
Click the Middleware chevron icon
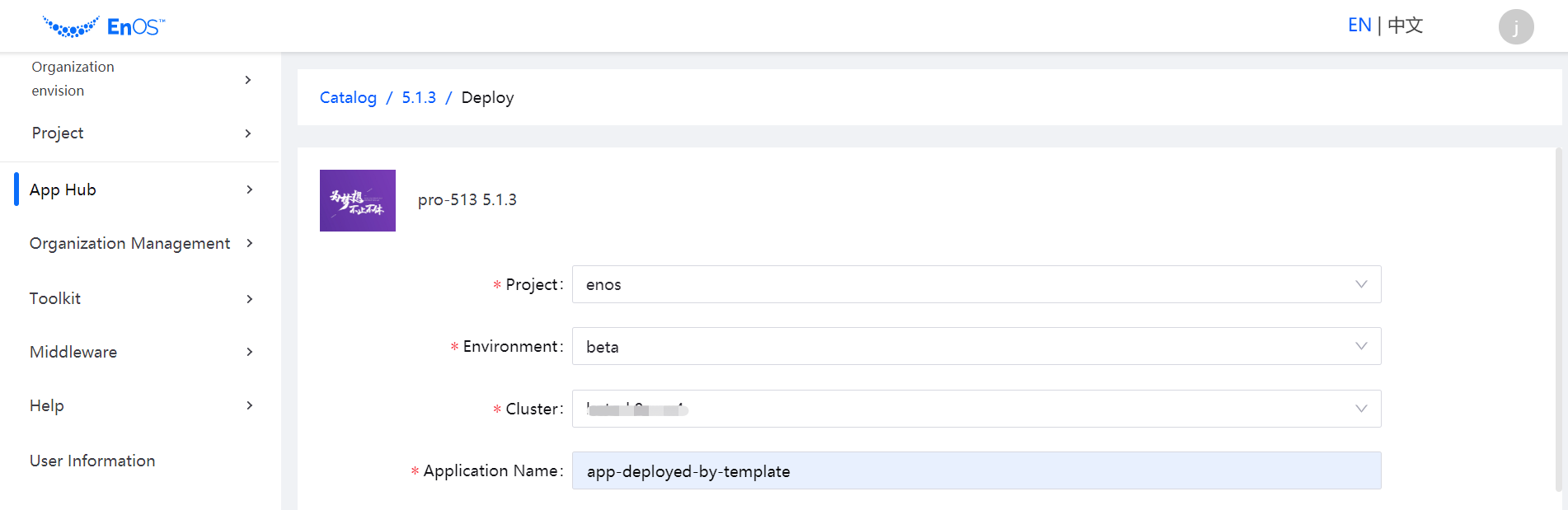point(249,352)
